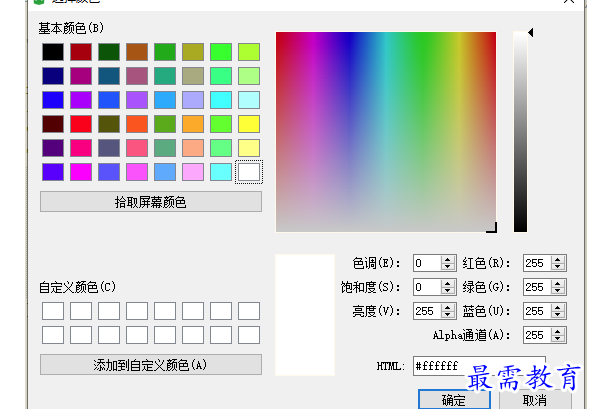589x409 pixels.
Task: Decrease 亮度(V) with its down arrow
Action: pyautogui.click(x=447, y=314)
